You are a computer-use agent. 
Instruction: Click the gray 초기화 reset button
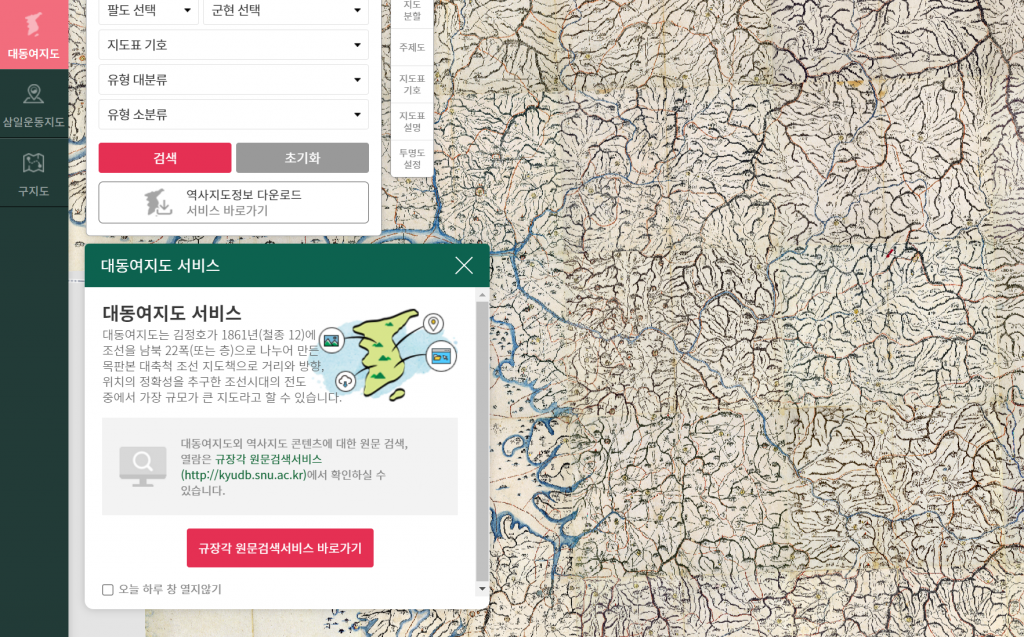[x=302, y=157]
